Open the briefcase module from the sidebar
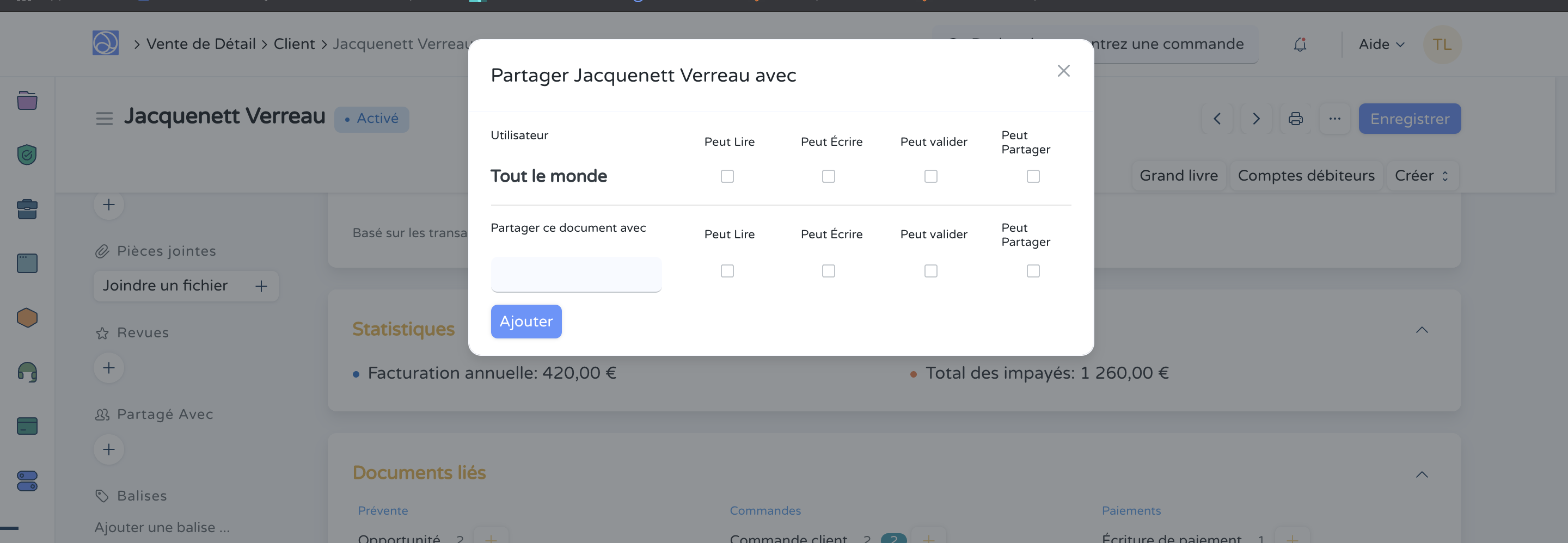Image resolution: width=1568 pixels, height=543 pixels. click(x=26, y=208)
